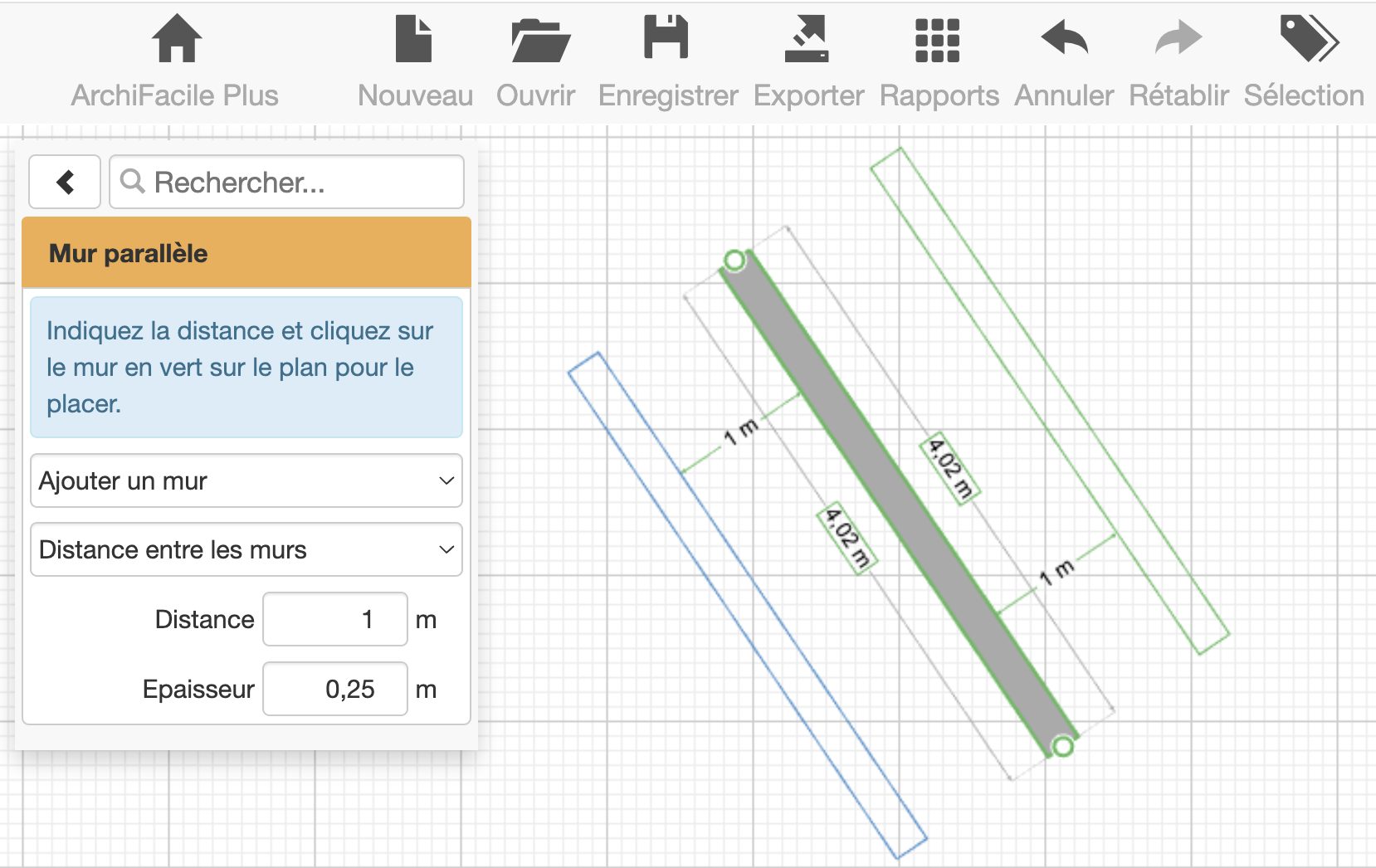Image resolution: width=1376 pixels, height=868 pixels.
Task: Click the Epaisseur thickness input field
Action: pos(334,689)
